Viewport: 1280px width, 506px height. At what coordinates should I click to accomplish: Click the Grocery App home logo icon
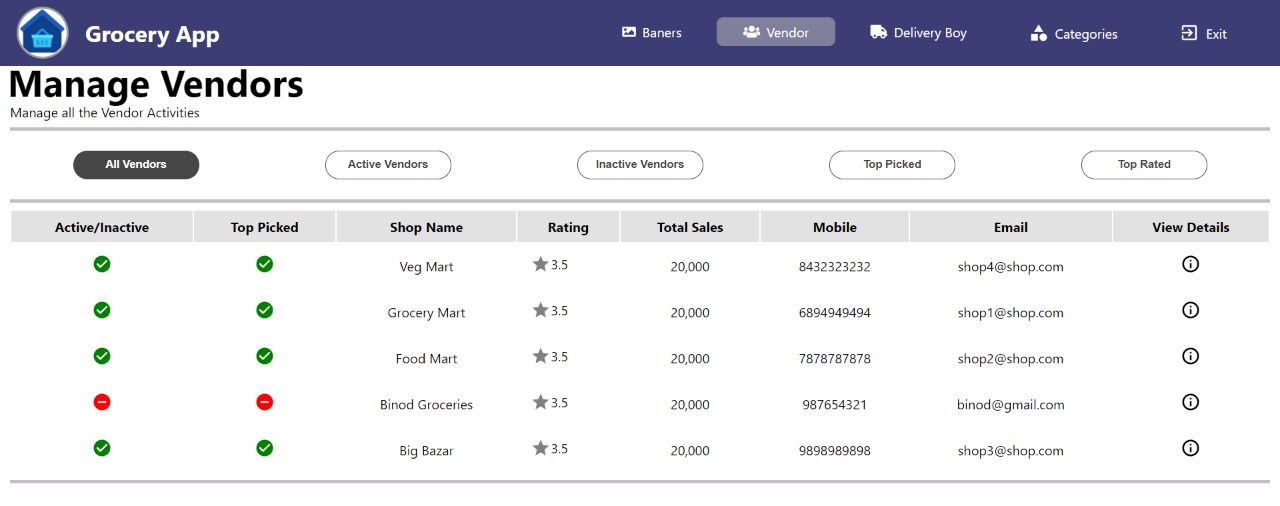[x=42, y=33]
